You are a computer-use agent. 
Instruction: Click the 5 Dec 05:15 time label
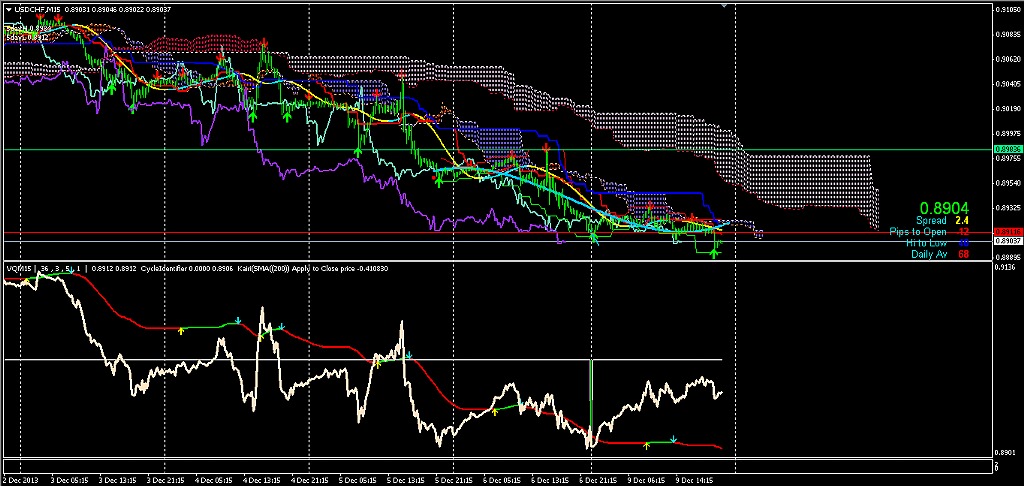pos(358,480)
